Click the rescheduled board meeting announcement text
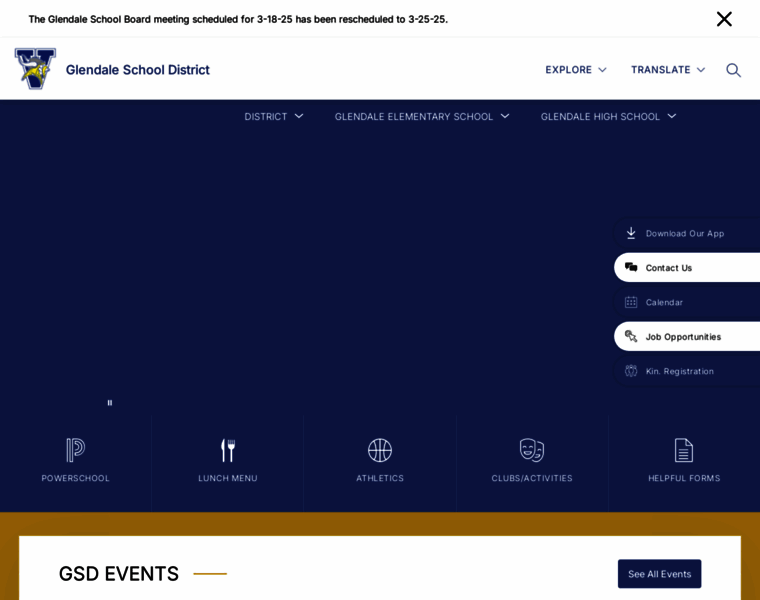The width and height of the screenshot is (760, 600). [x=238, y=19]
